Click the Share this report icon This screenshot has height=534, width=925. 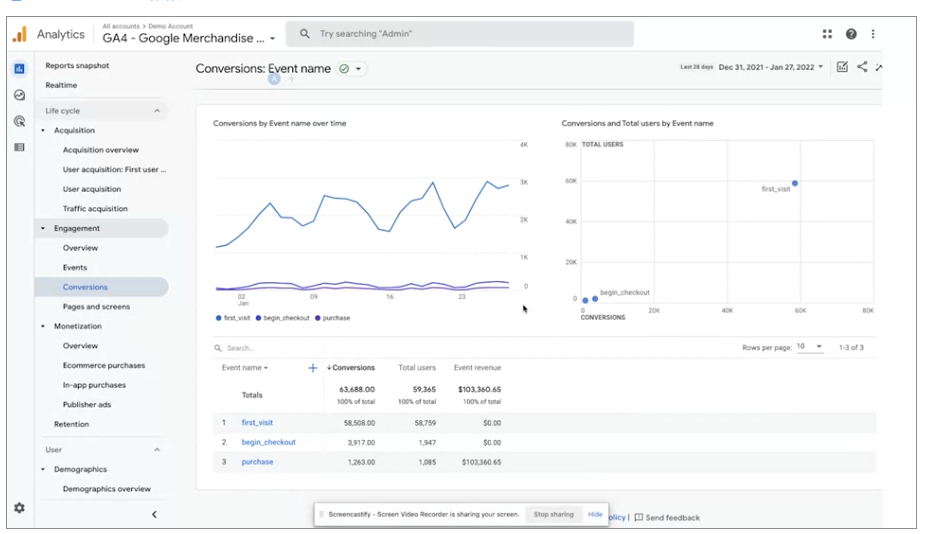point(862,67)
